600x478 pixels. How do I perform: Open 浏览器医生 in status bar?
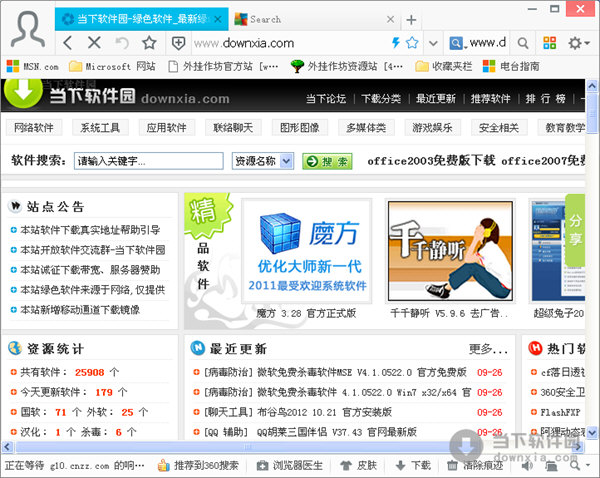click(290, 465)
